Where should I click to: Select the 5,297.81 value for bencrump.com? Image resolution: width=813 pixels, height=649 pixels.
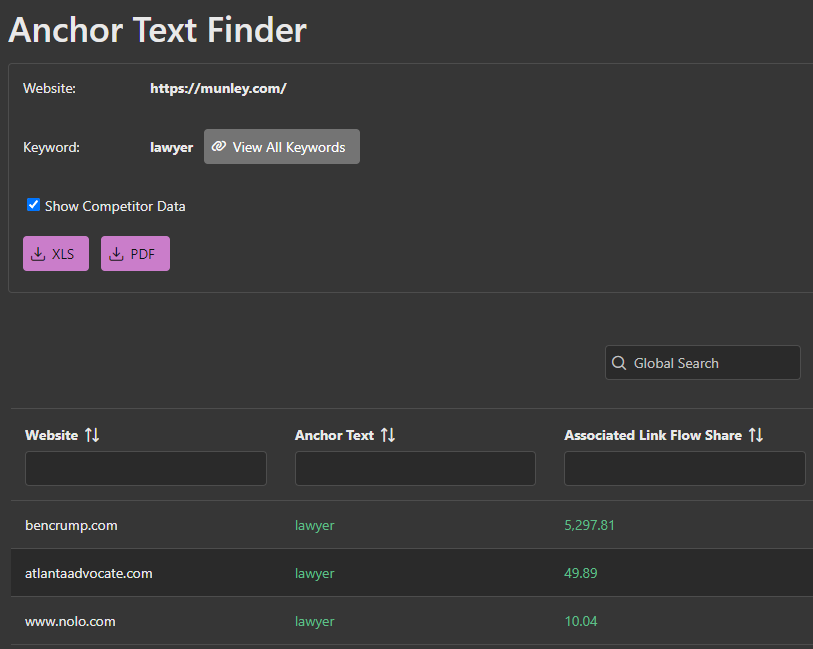click(588, 525)
